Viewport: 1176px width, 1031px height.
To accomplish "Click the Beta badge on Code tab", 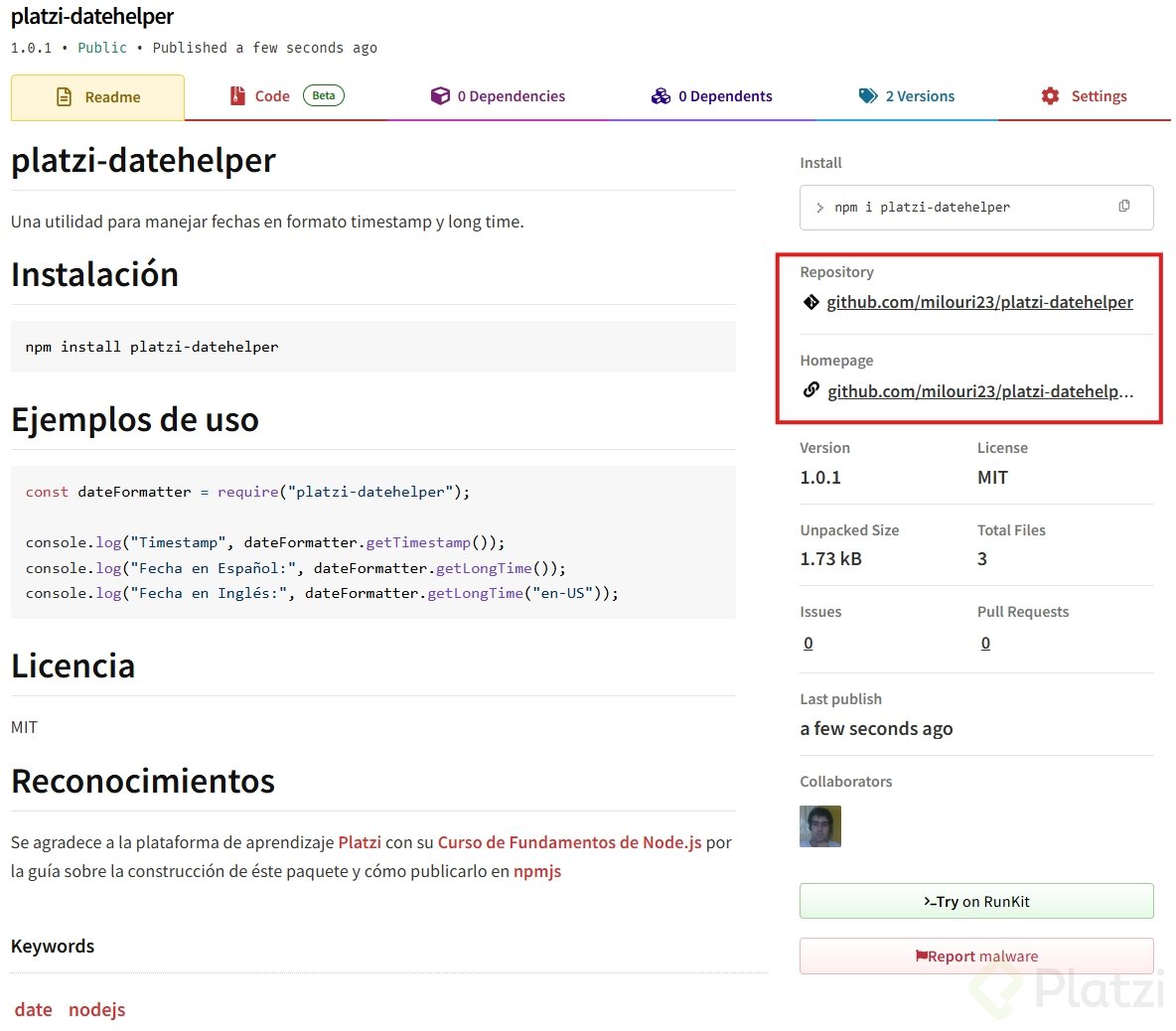I will (323, 95).
